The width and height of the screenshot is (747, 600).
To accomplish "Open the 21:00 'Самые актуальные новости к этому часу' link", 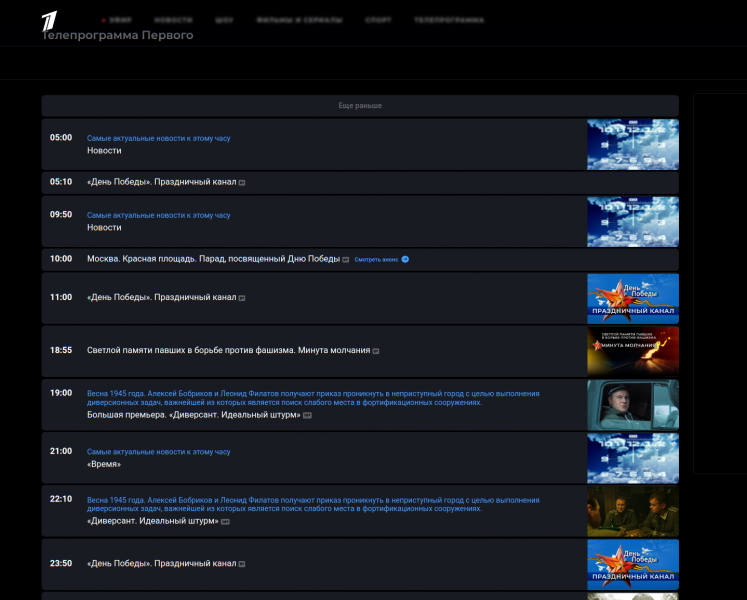I will (159, 452).
